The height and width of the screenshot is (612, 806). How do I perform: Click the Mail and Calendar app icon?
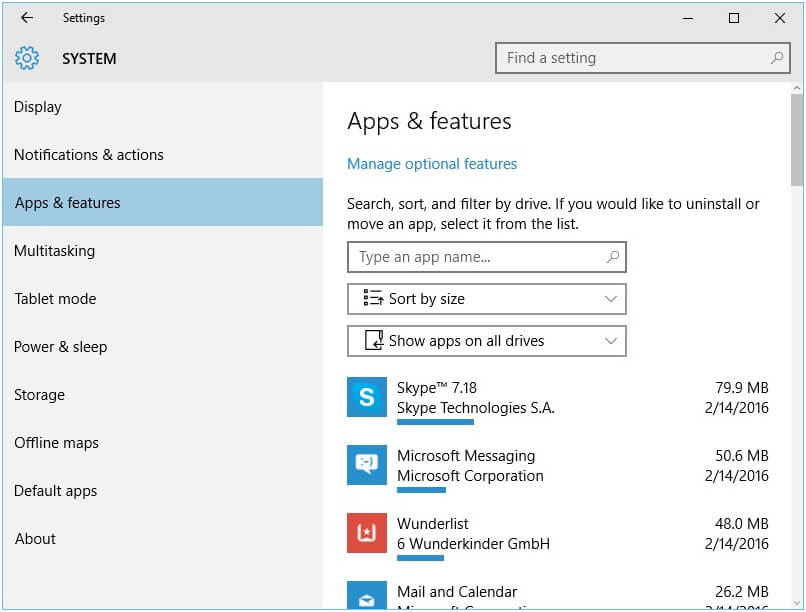coord(366,597)
